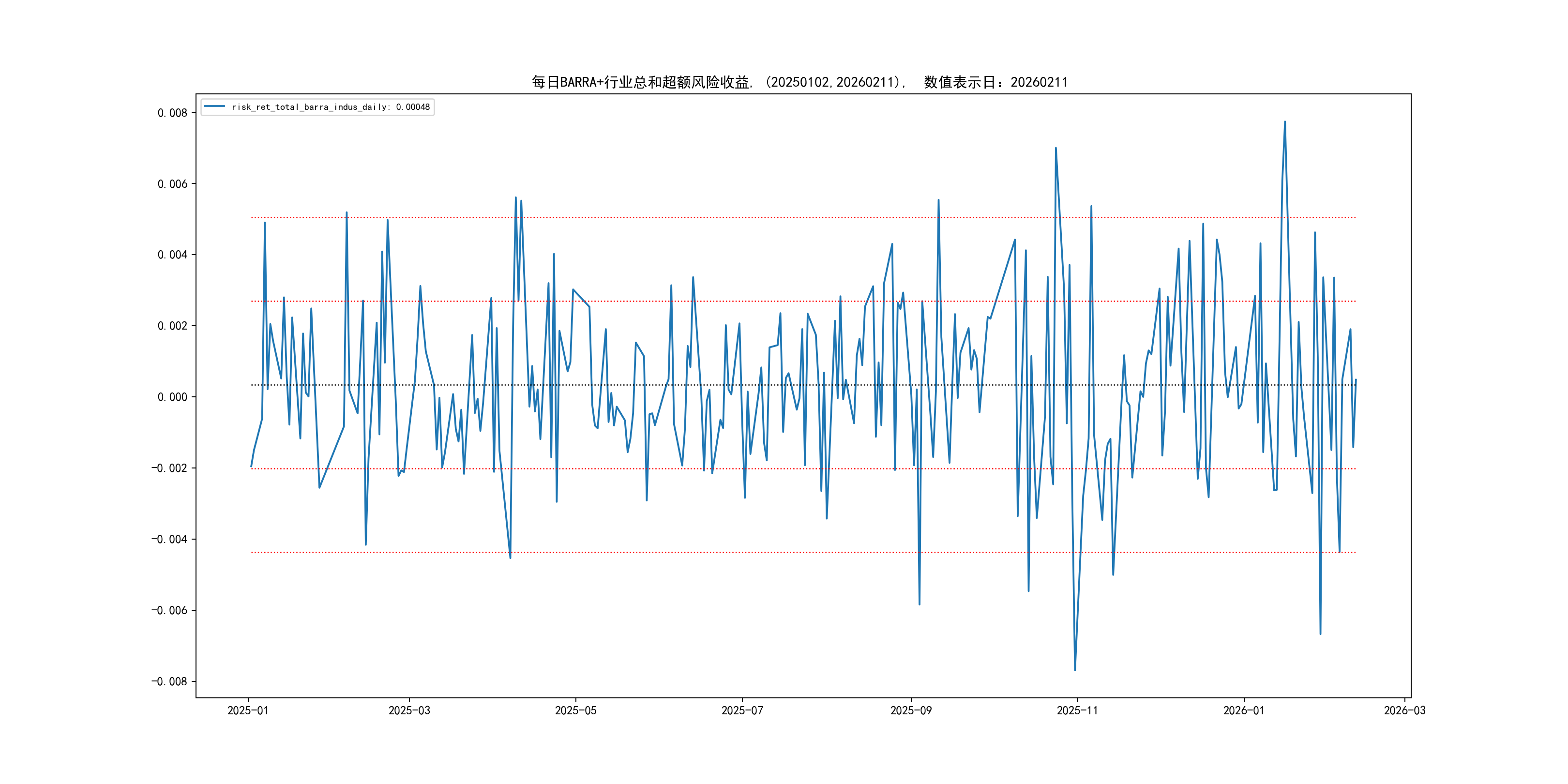Click the 2025-05 x-axis label
The height and width of the screenshot is (784, 1568).
[x=575, y=710]
